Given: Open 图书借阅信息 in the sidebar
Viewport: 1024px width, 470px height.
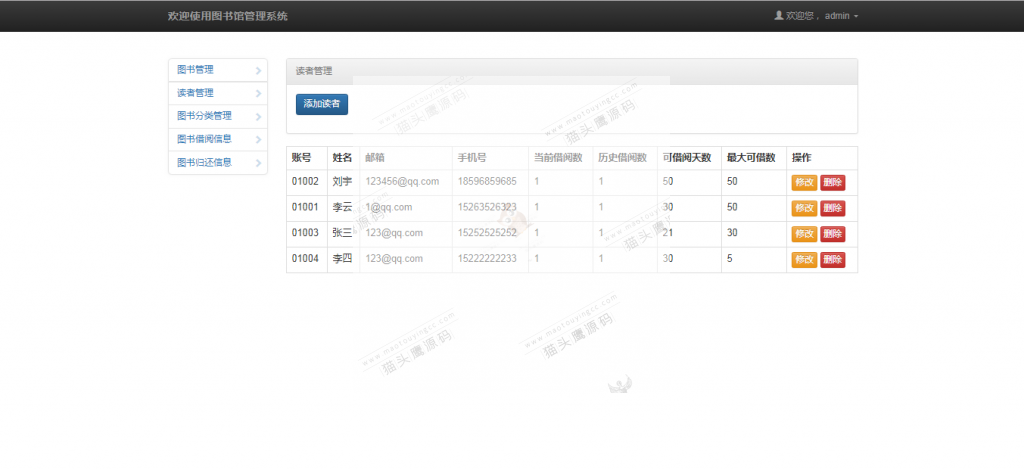Looking at the screenshot, I should (x=217, y=139).
